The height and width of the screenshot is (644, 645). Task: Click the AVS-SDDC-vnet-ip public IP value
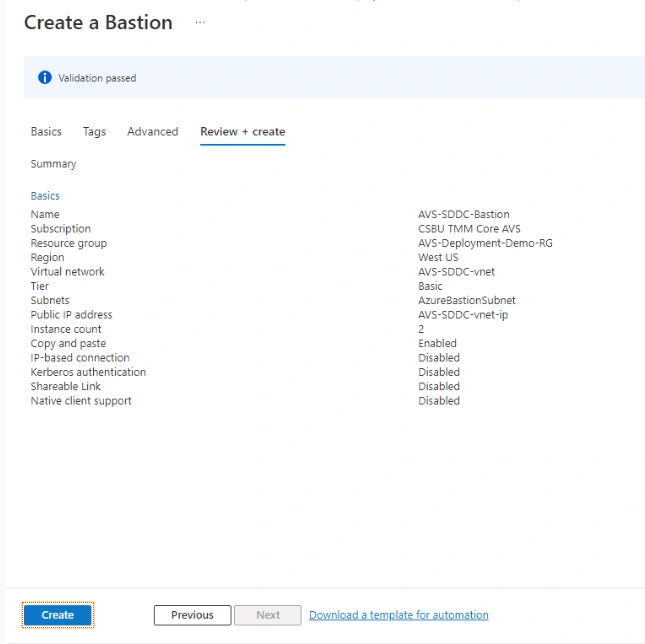pos(463,315)
